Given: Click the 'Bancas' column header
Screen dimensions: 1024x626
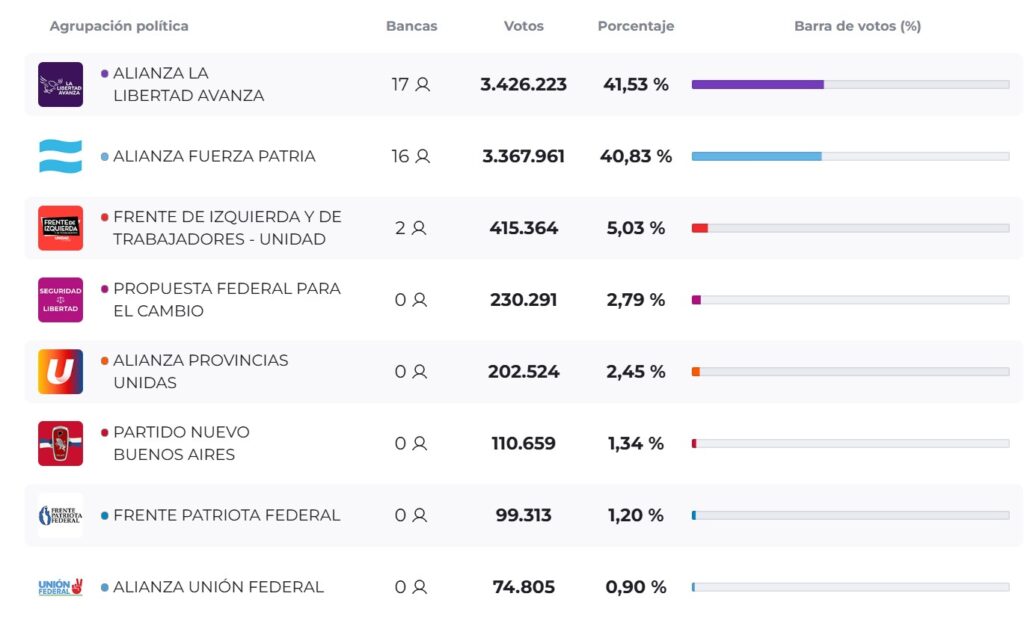Looking at the screenshot, I should pyautogui.click(x=412, y=26).
